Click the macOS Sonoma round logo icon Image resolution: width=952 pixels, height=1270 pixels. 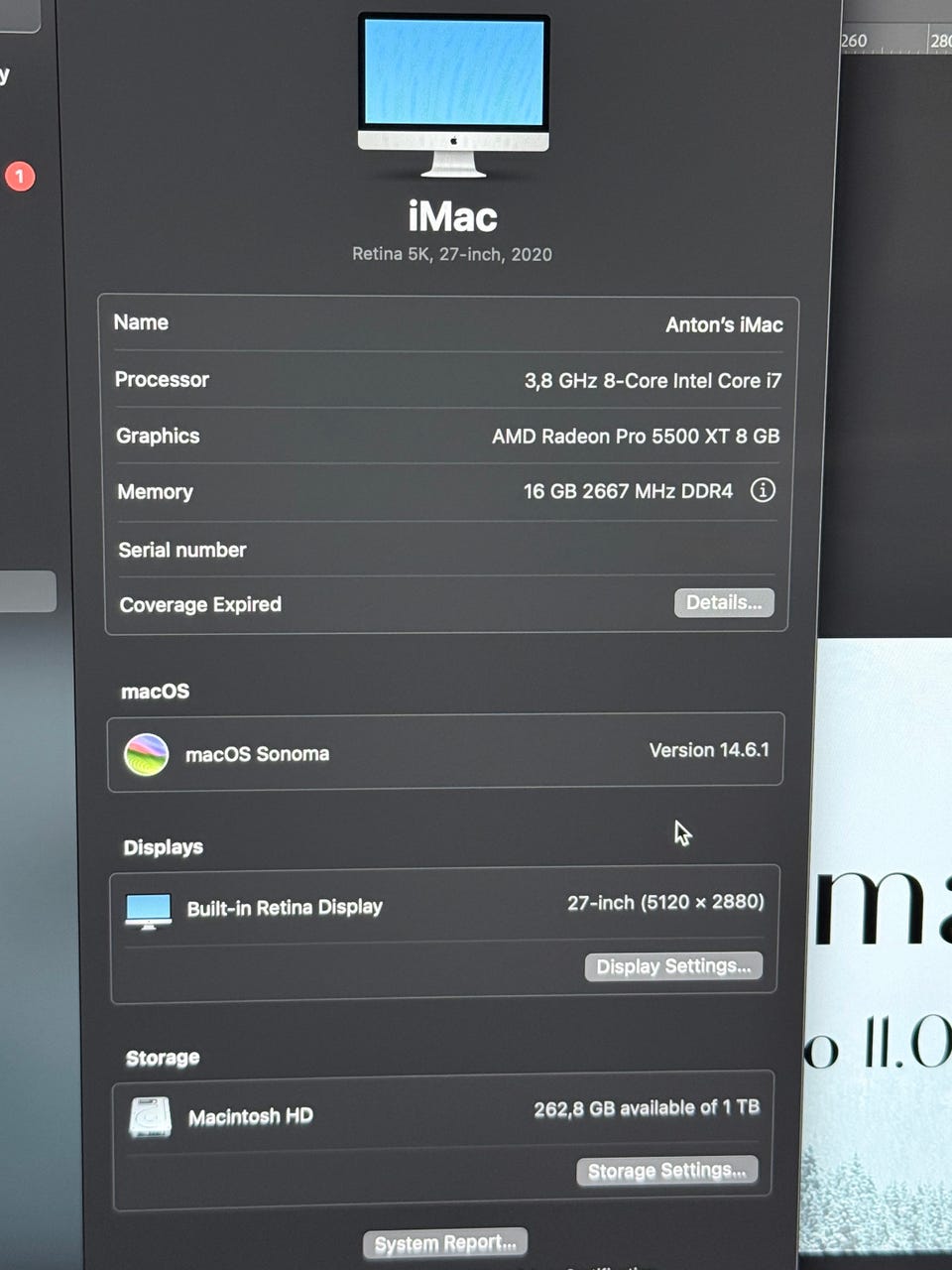click(146, 754)
